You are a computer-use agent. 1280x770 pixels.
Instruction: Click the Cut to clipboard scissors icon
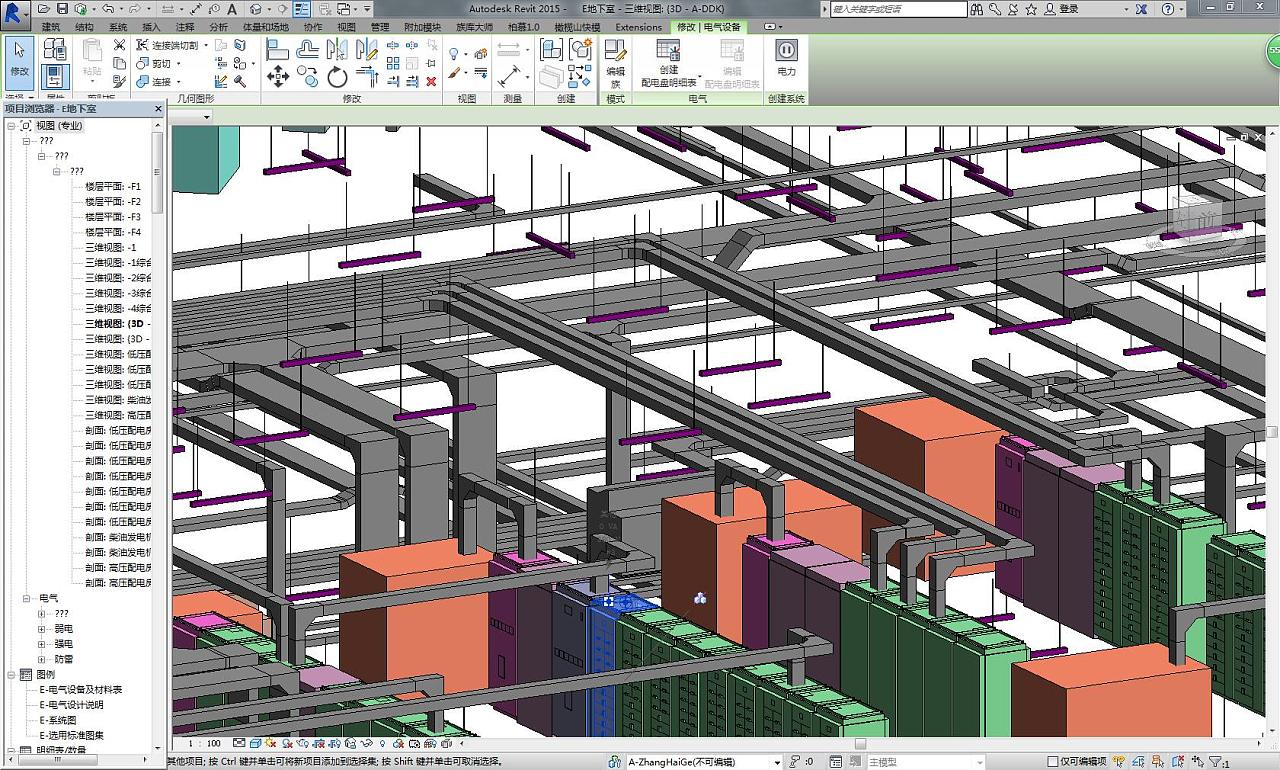[x=119, y=45]
